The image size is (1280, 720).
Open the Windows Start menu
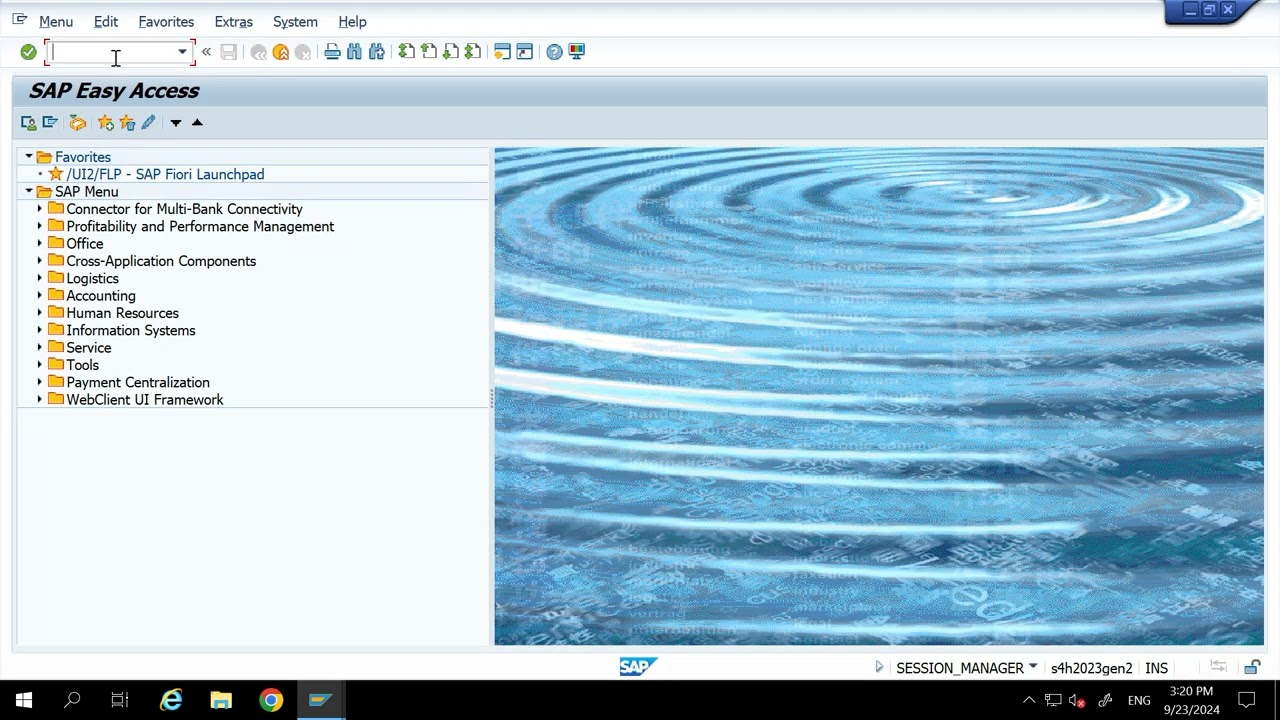[24, 700]
